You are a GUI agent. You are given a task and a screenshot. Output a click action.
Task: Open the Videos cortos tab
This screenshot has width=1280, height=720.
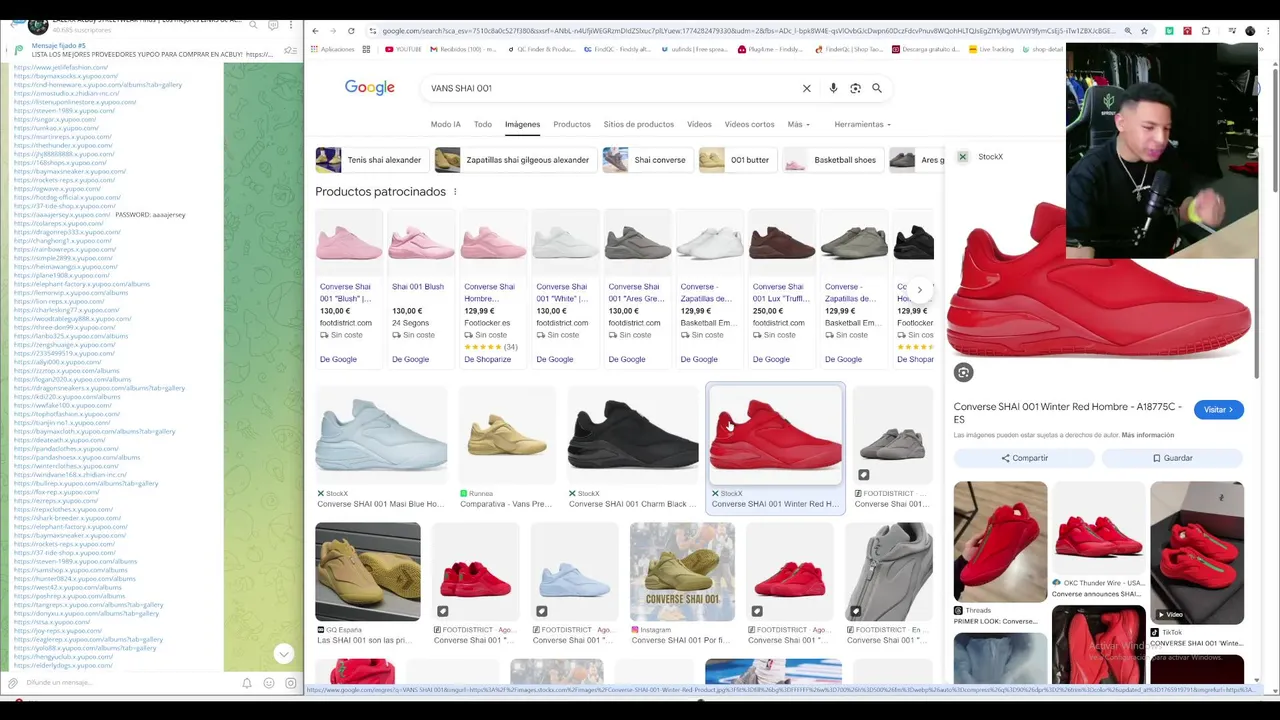point(749,124)
